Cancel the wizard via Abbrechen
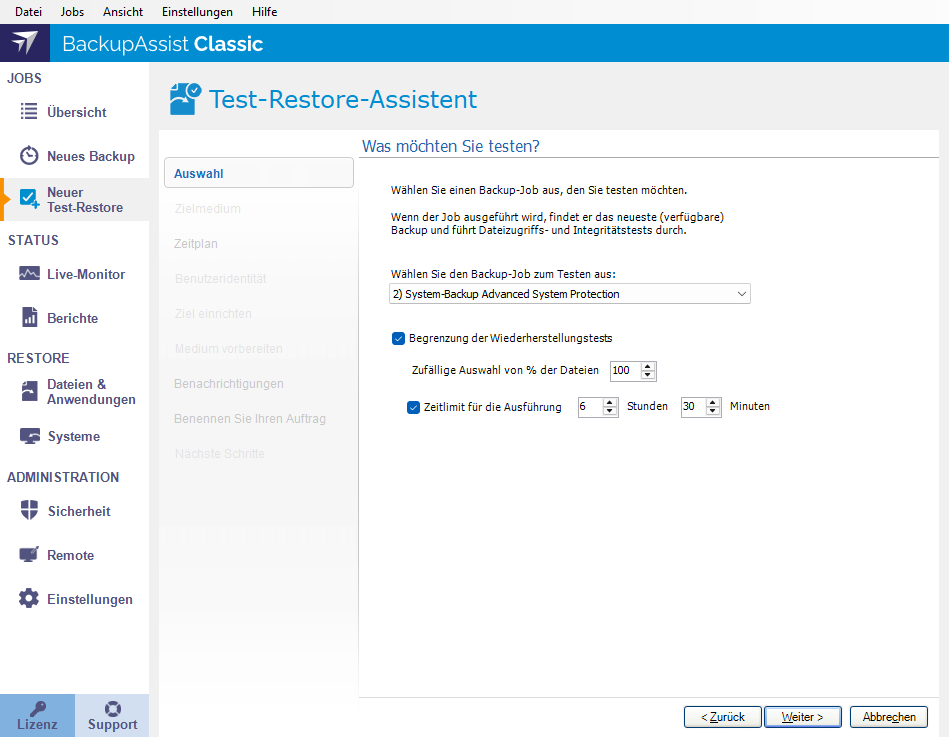This screenshot has width=949, height=737. (x=888, y=716)
